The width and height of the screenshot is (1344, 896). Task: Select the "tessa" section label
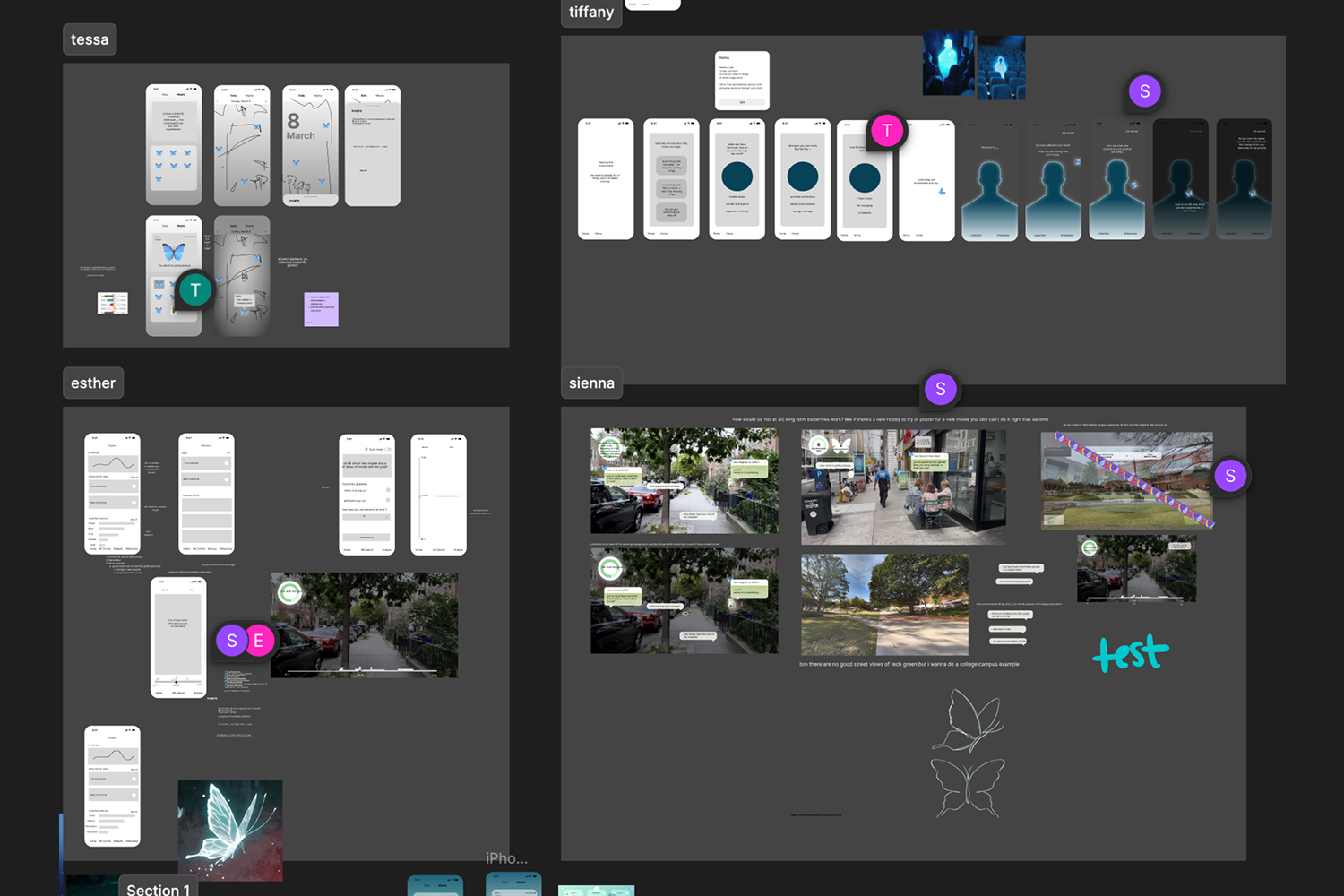(x=90, y=39)
